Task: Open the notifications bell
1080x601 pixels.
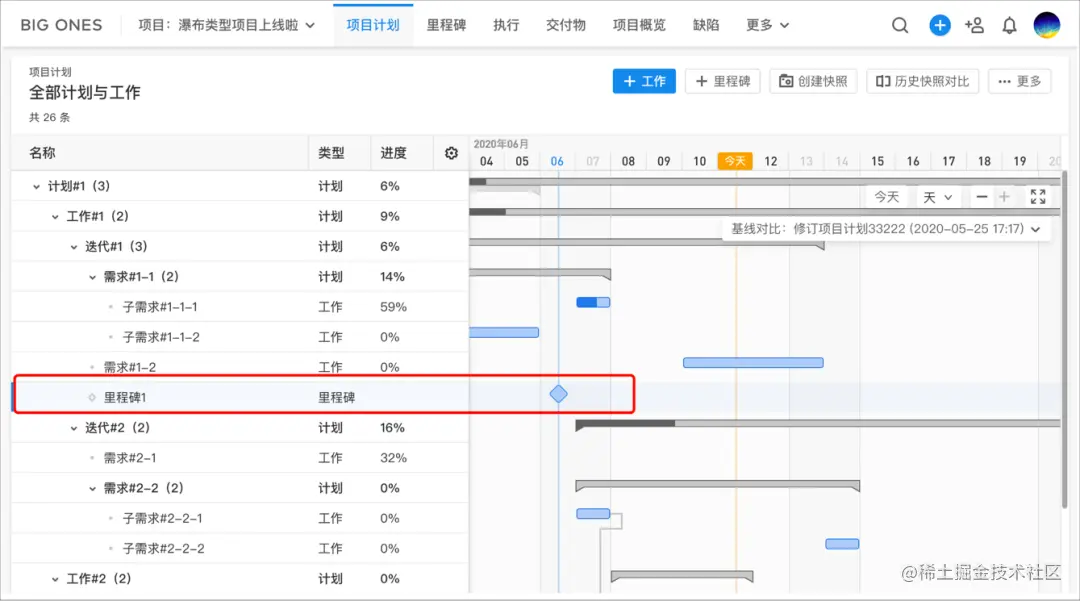Action: click(1010, 26)
